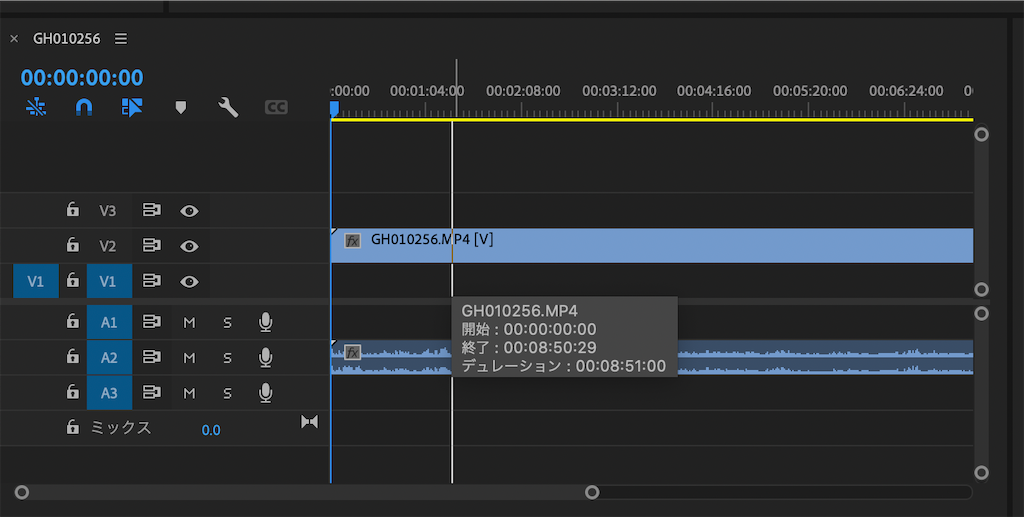Hide track V2 output with eye icon
Screen dimensions: 1024x517
pos(189,246)
